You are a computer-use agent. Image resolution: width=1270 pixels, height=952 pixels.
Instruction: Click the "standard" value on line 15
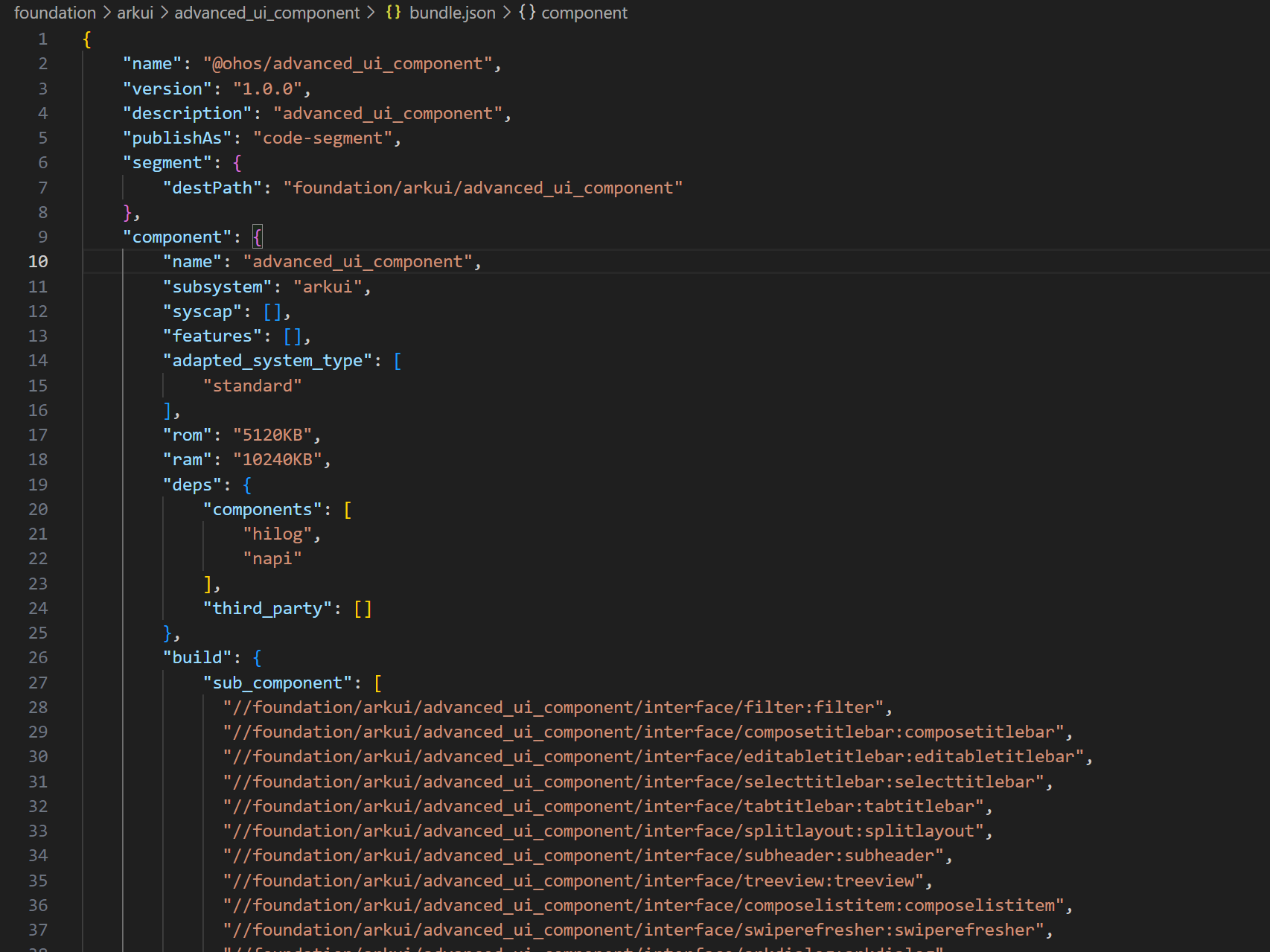point(252,386)
